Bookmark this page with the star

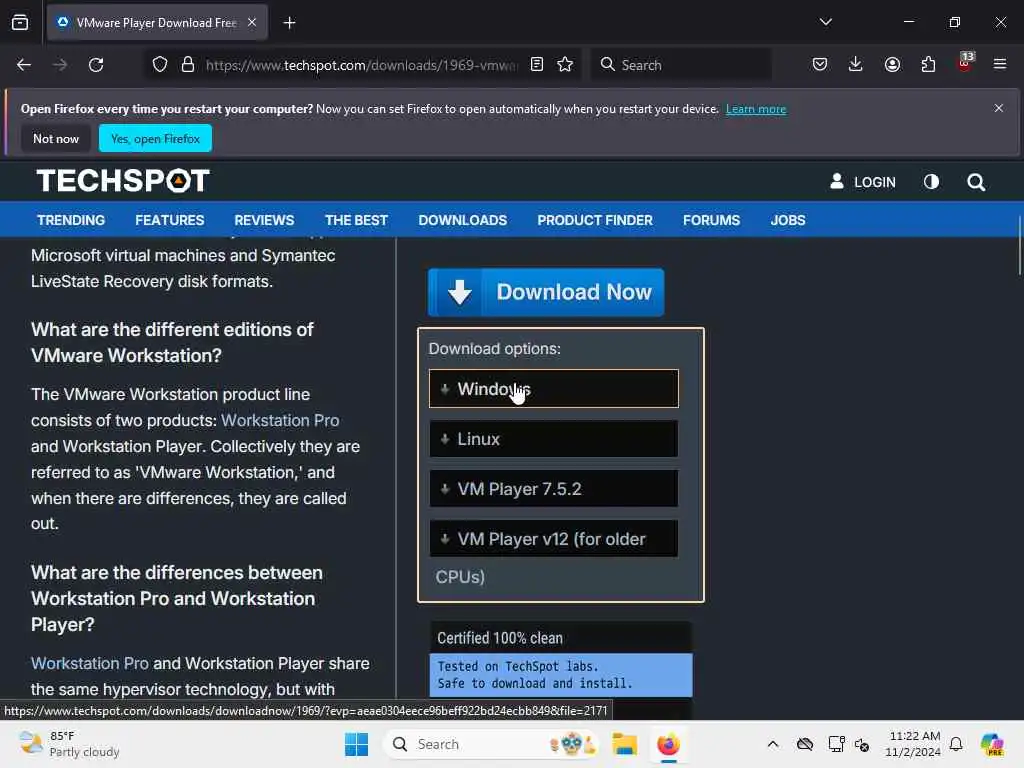[566, 65]
